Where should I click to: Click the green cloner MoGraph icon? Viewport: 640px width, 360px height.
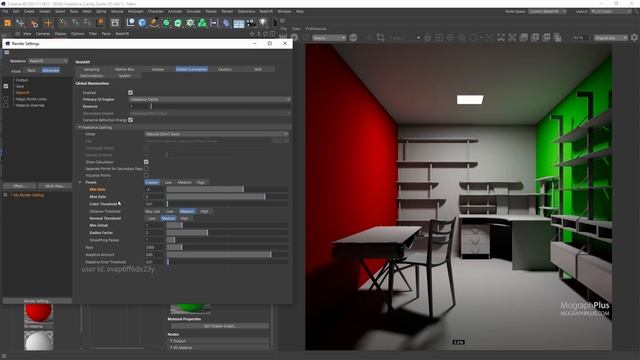pos(202,23)
